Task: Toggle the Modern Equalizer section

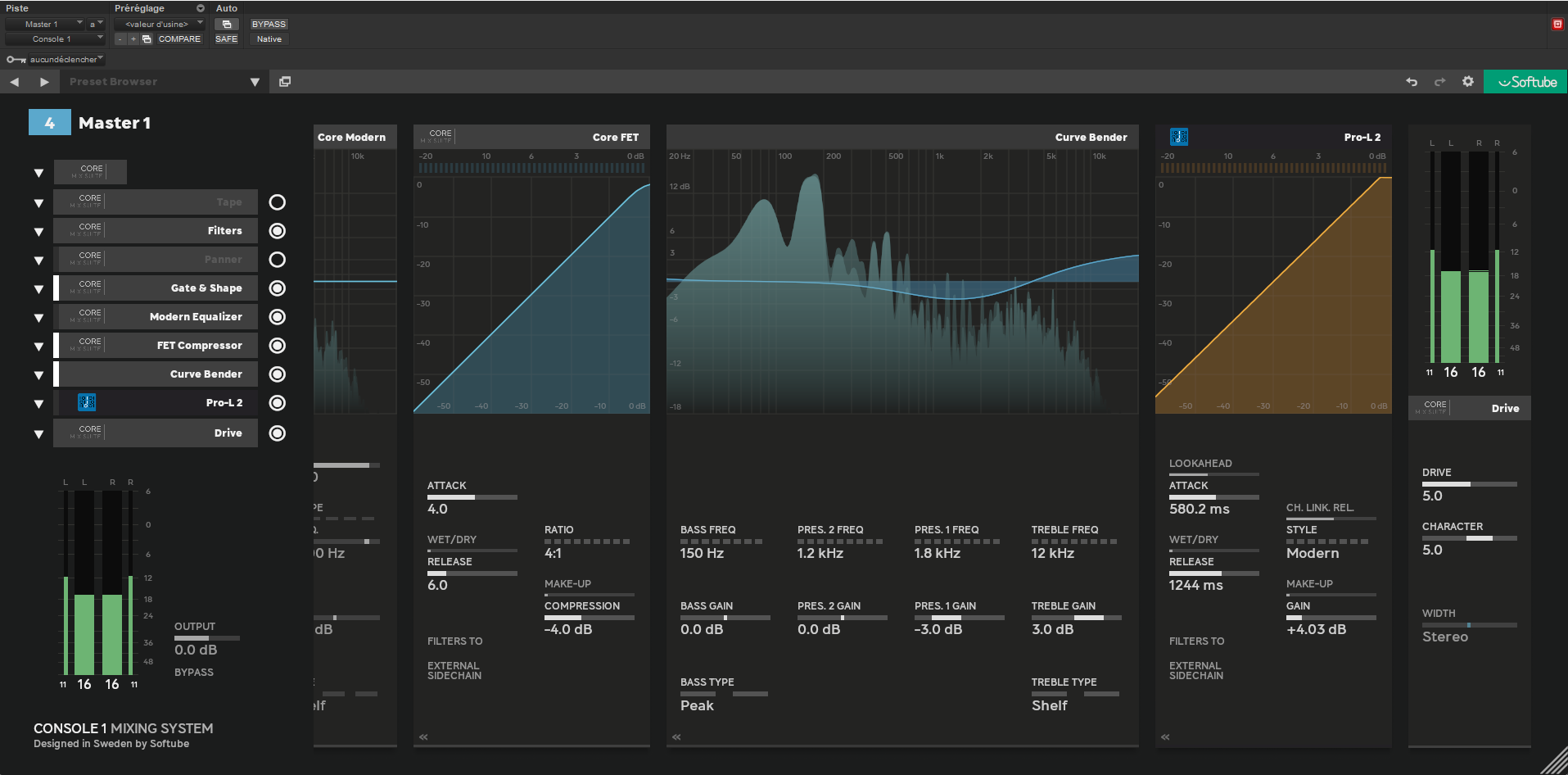Action: pos(278,317)
